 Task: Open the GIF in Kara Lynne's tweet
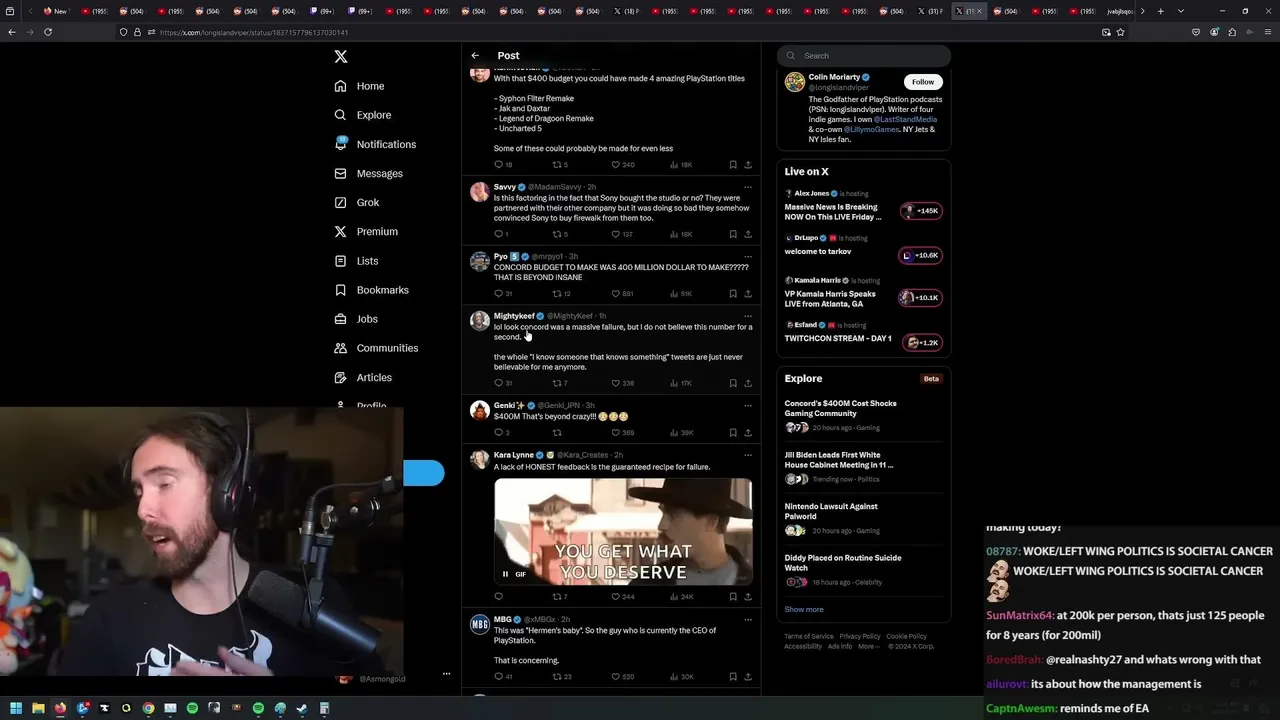(623, 532)
